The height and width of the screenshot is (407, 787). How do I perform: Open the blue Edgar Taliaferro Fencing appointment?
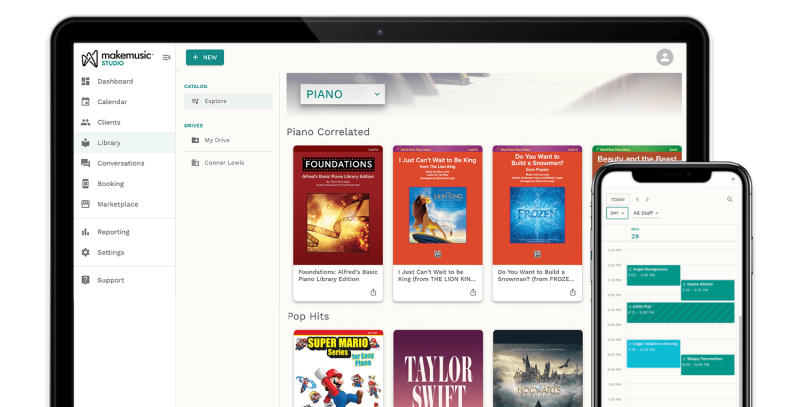[653, 354]
